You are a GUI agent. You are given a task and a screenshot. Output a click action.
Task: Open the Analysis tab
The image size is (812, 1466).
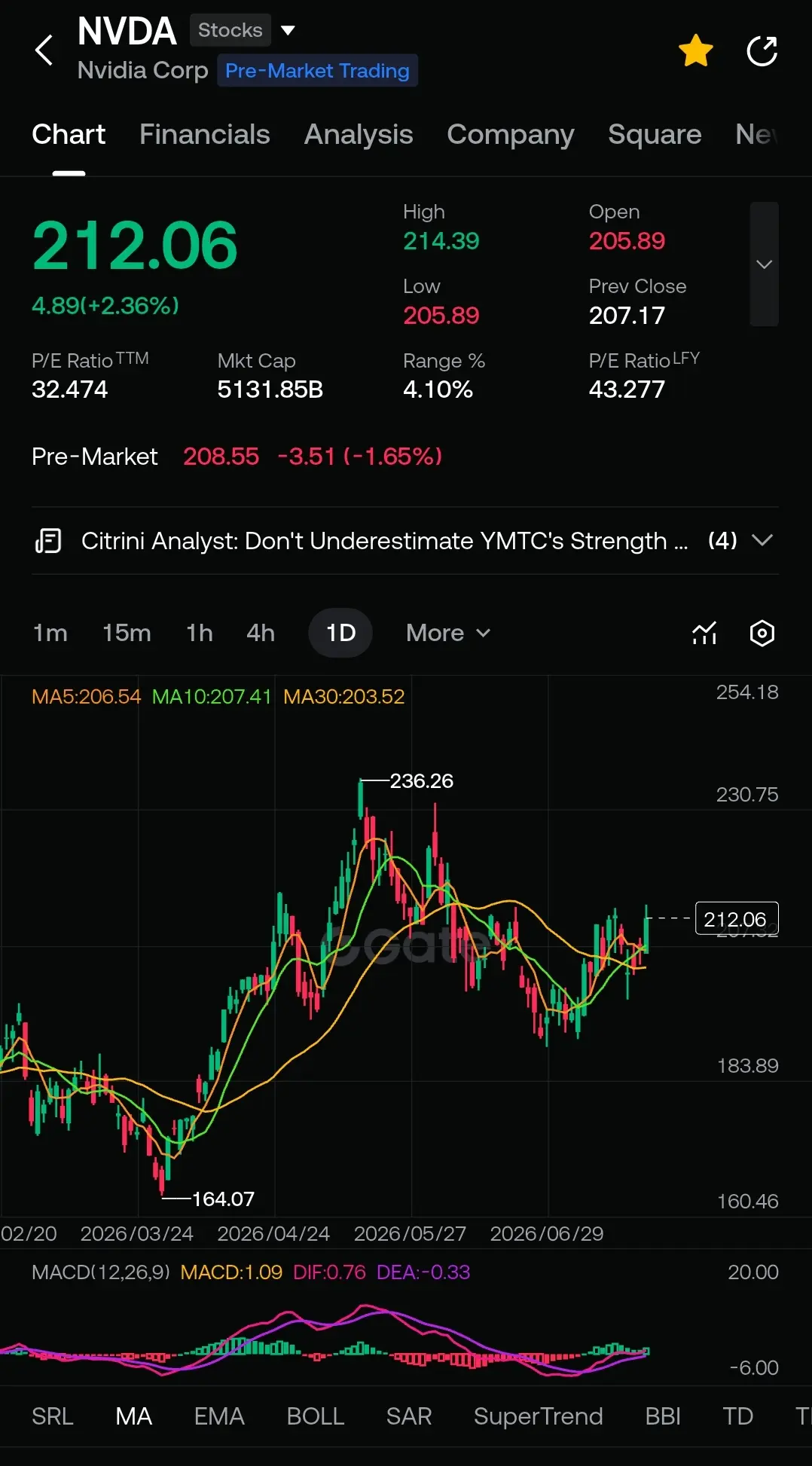[359, 134]
